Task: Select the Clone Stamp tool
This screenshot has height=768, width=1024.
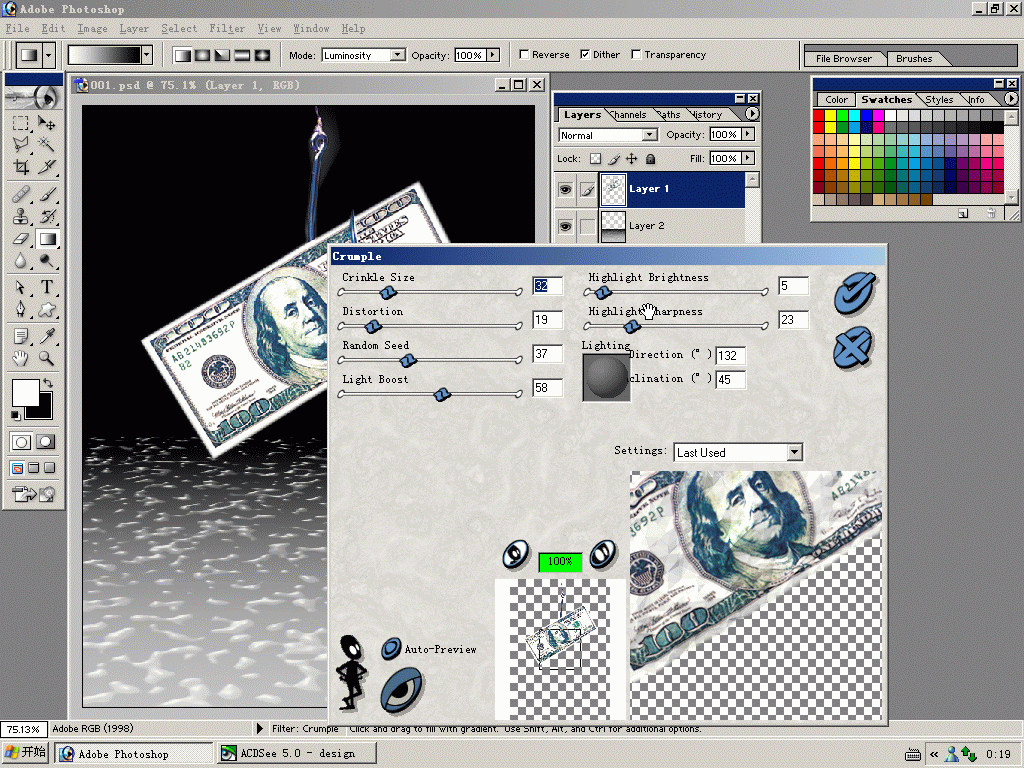Action: (21, 217)
